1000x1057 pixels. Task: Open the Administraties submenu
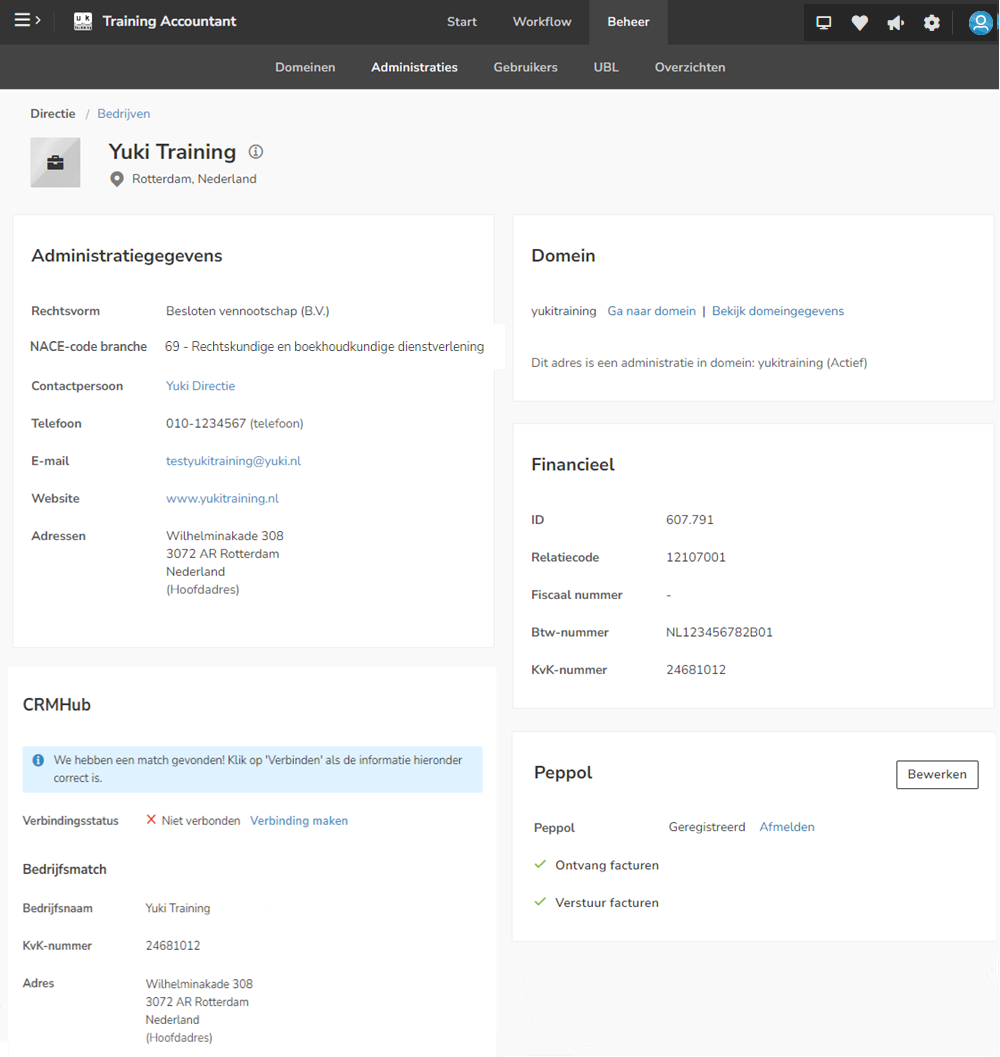pyautogui.click(x=414, y=67)
